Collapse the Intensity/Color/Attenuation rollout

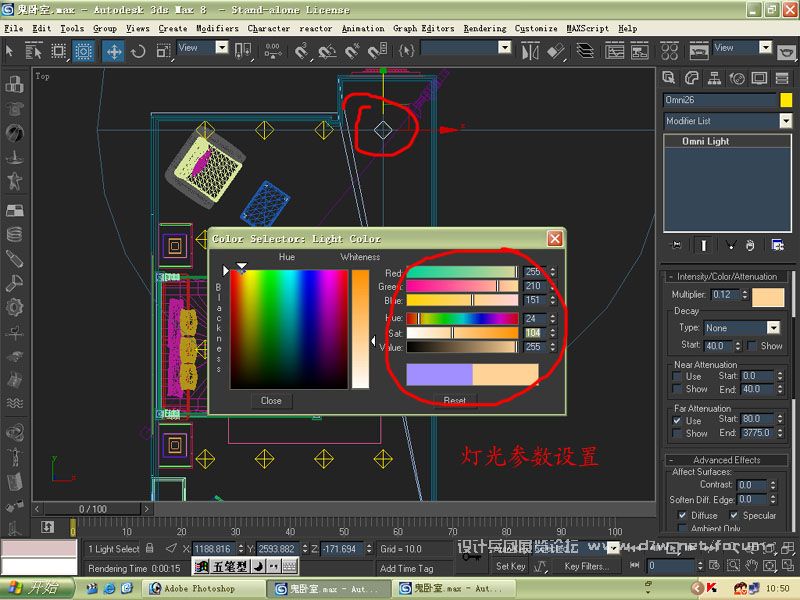[x=727, y=277]
